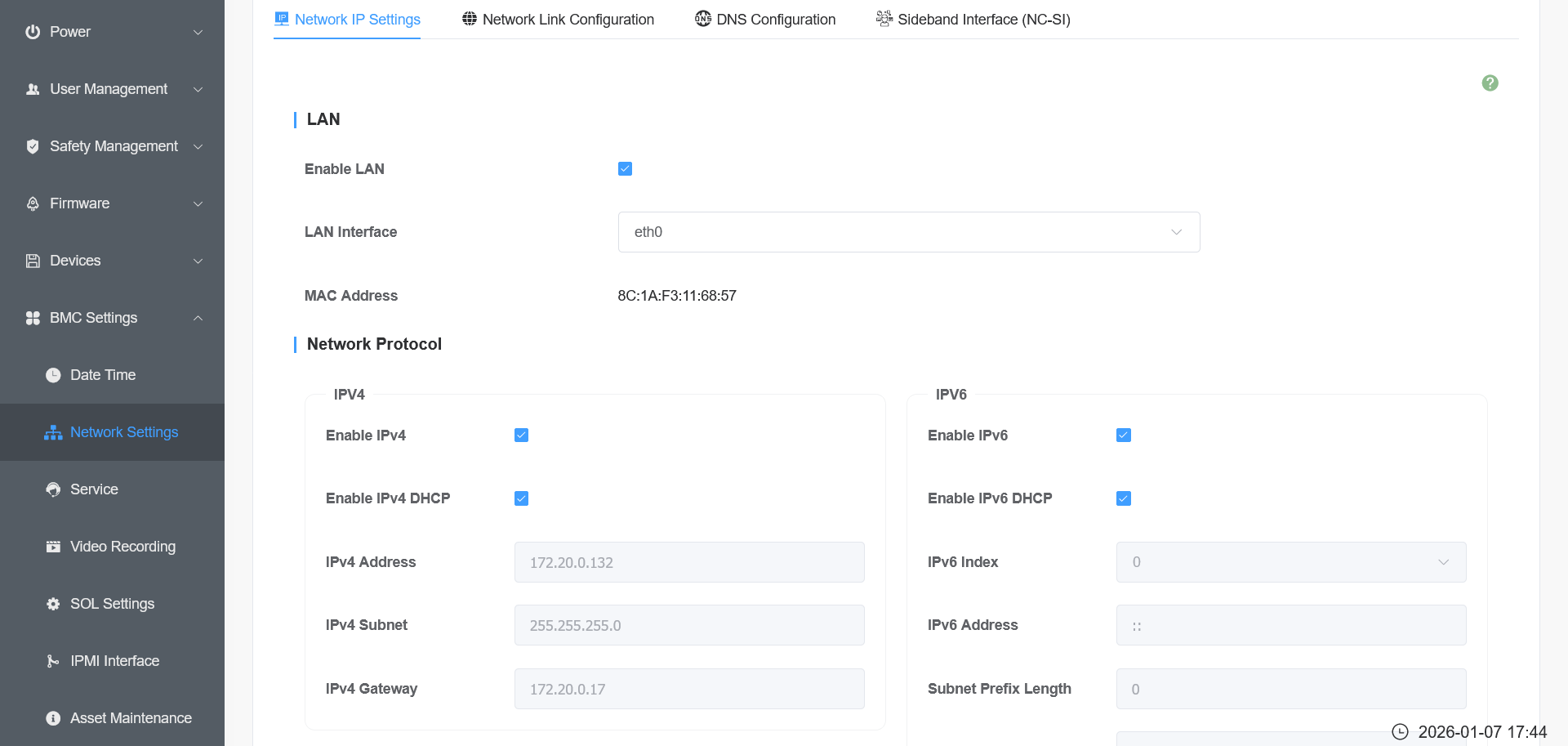
Task: Click the IPv4 Address input field
Action: click(x=688, y=562)
